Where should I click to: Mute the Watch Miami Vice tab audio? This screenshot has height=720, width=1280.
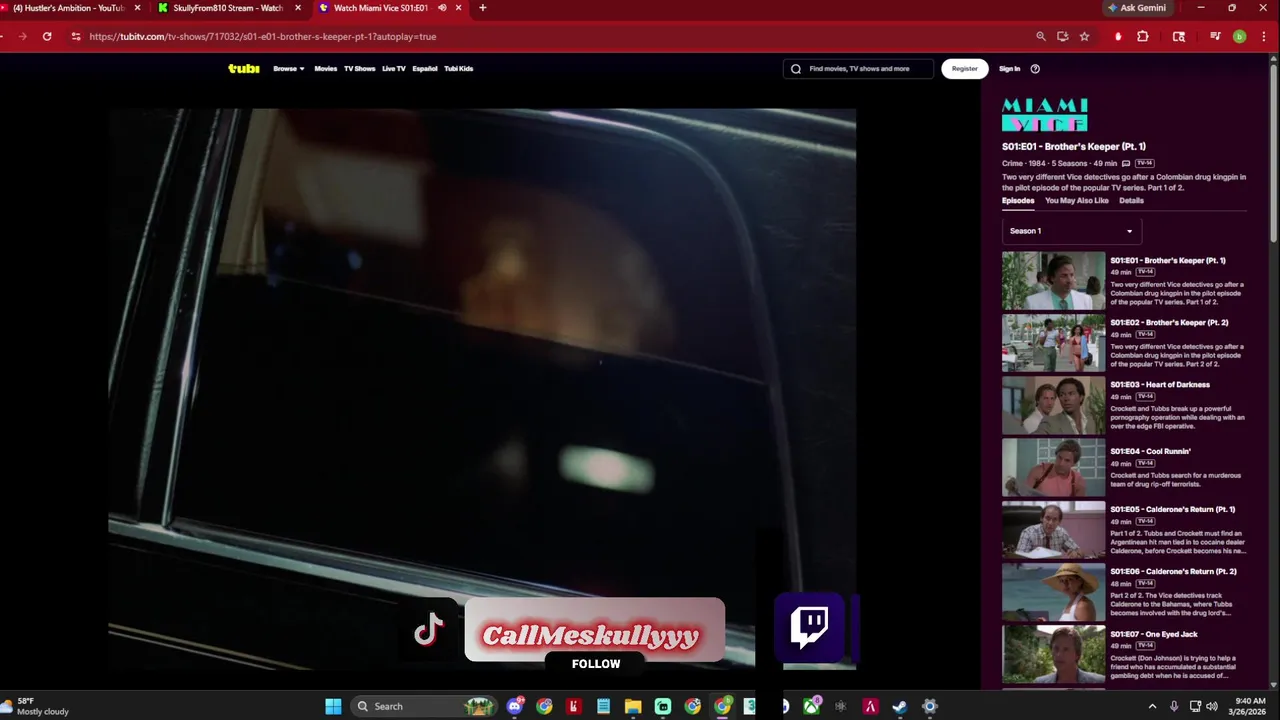pyautogui.click(x=442, y=8)
